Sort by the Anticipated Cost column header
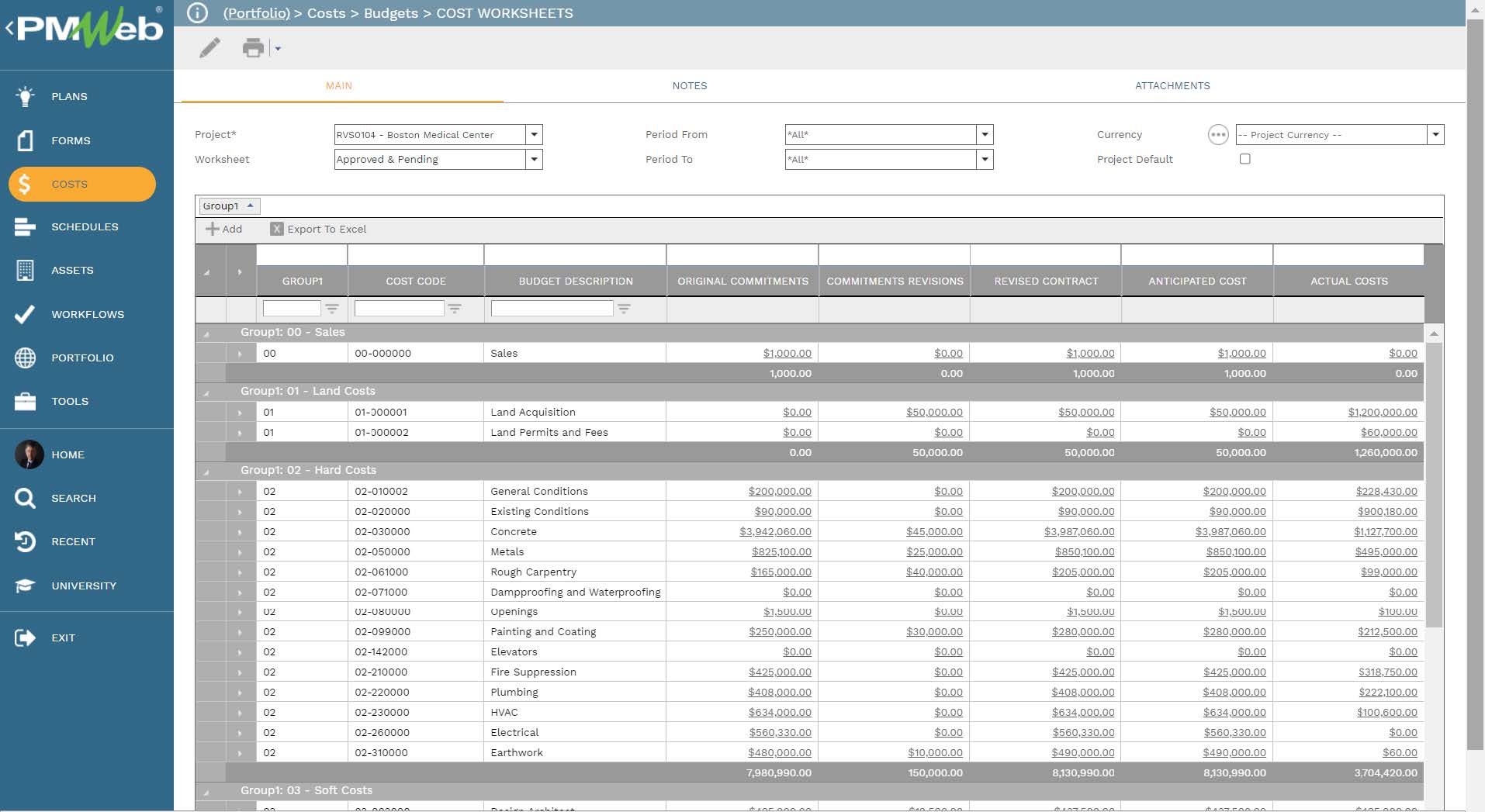This screenshot has width=1485, height=812. [x=1197, y=281]
